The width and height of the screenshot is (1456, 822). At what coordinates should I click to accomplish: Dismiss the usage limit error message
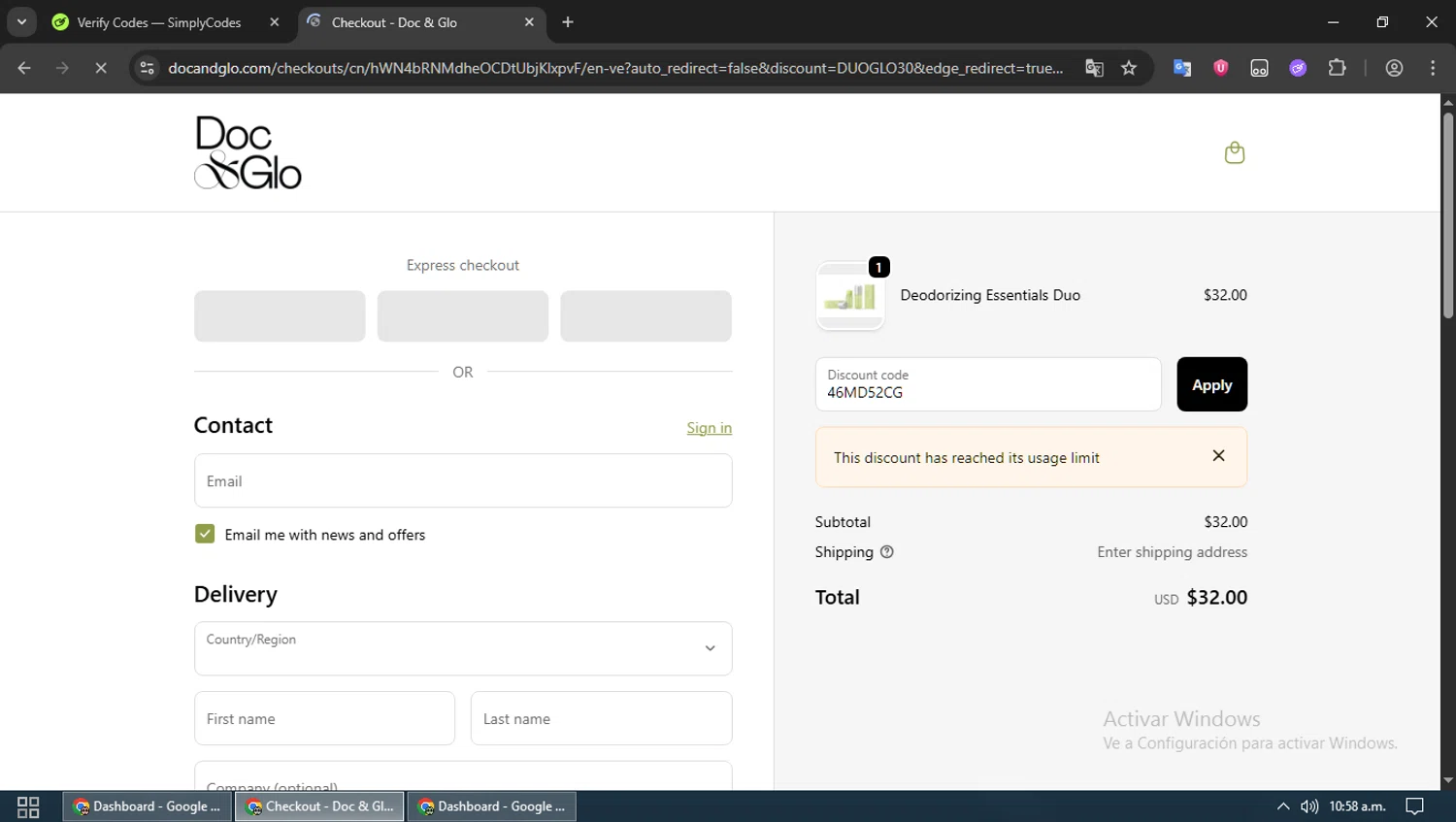[1218, 456]
